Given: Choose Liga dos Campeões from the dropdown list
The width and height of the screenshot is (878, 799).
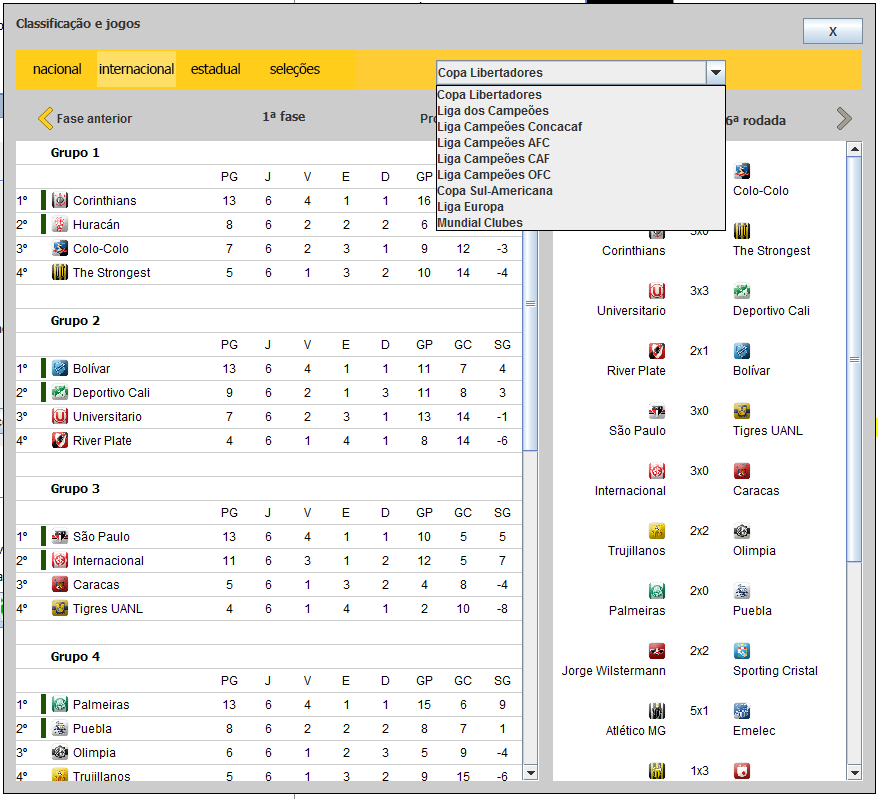Looking at the screenshot, I should [x=580, y=110].
